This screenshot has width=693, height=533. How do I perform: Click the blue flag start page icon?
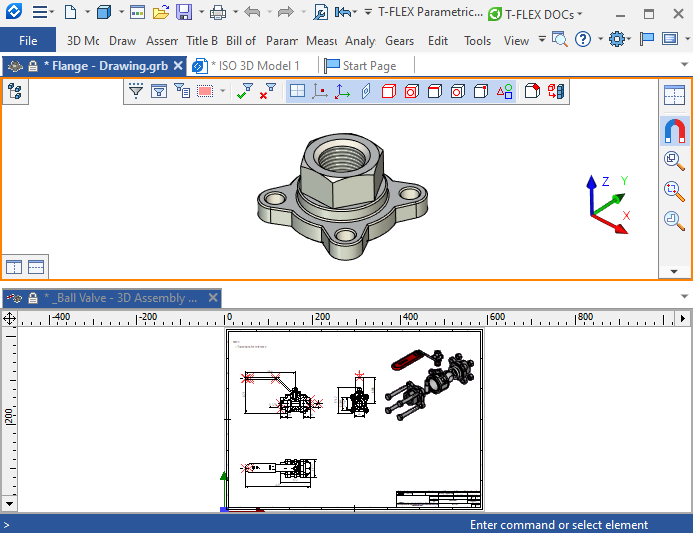pyautogui.click(x=647, y=39)
